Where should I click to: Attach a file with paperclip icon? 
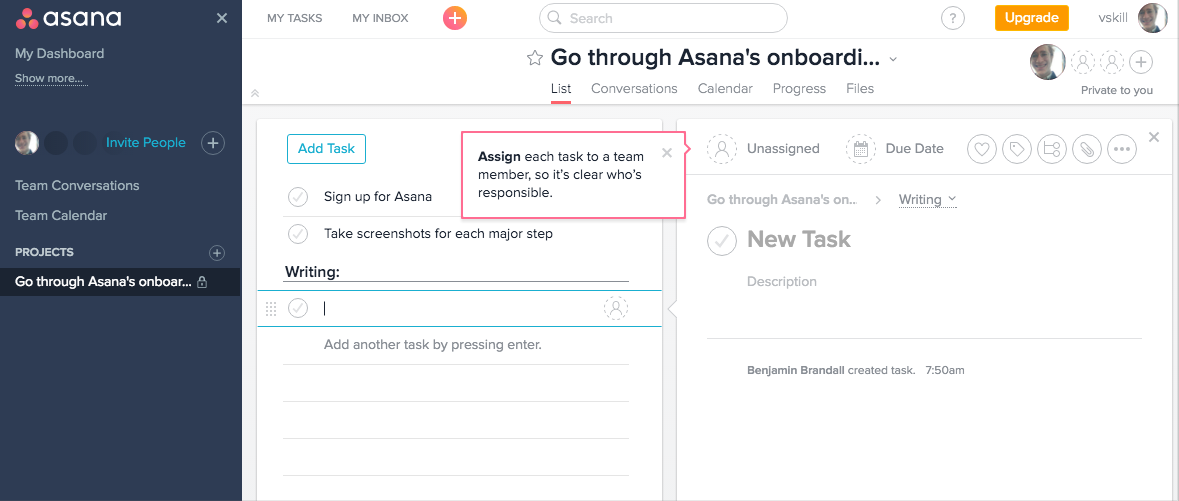click(1087, 149)
